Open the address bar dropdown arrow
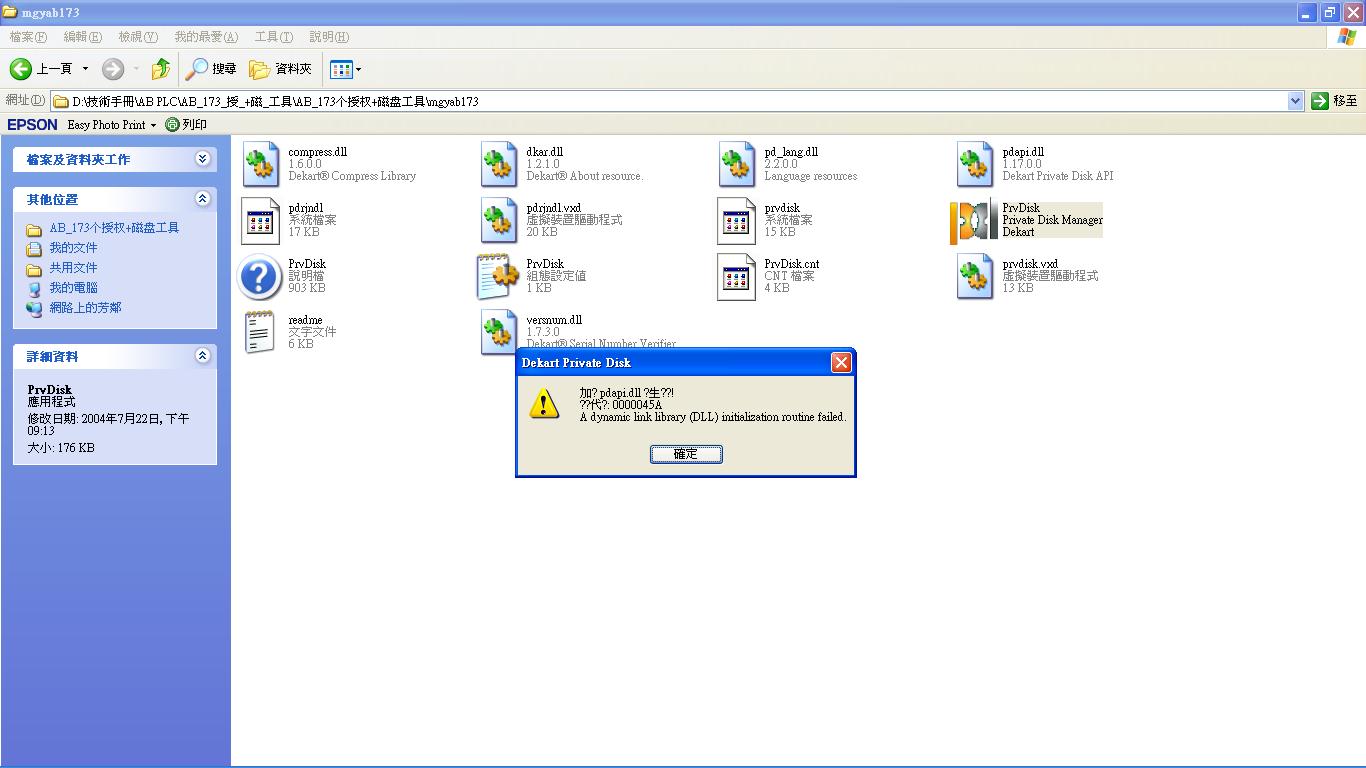This screenshot has width=1366, height=768. pos(1295,101)
